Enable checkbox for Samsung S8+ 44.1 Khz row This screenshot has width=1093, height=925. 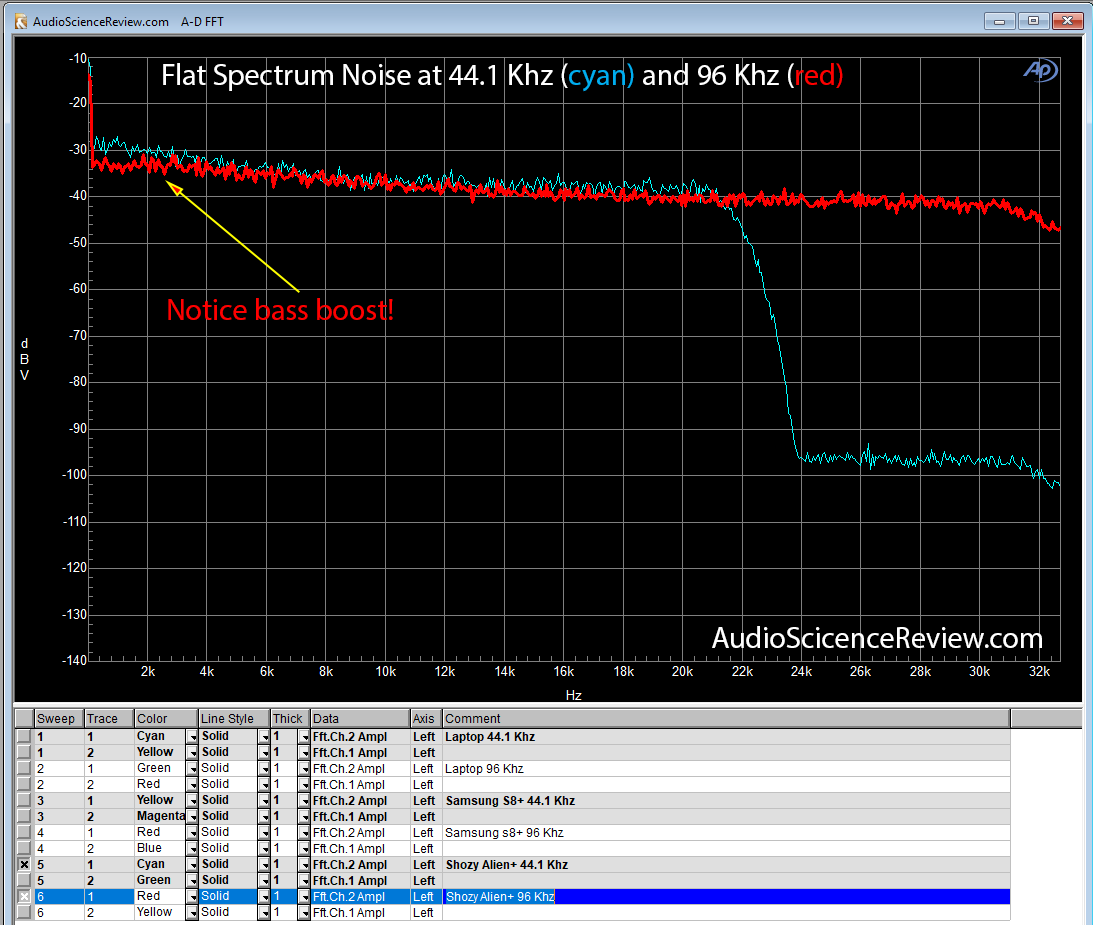24,800
